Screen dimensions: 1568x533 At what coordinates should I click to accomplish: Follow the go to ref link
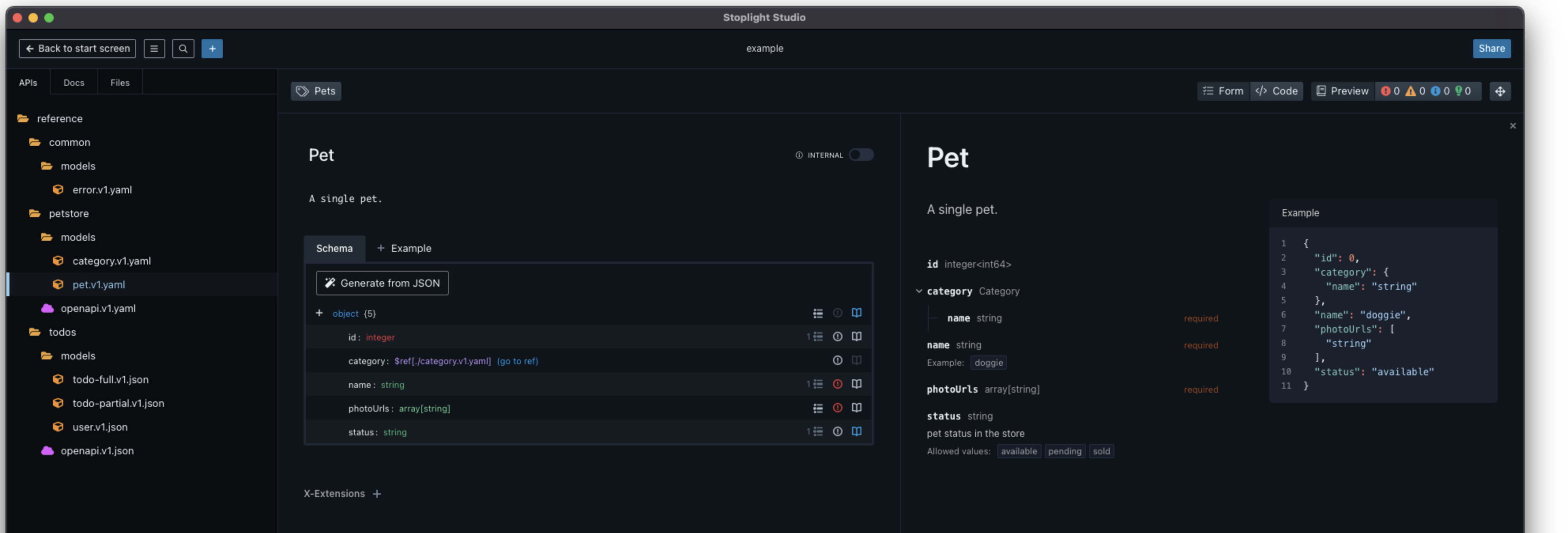[517, 361]
